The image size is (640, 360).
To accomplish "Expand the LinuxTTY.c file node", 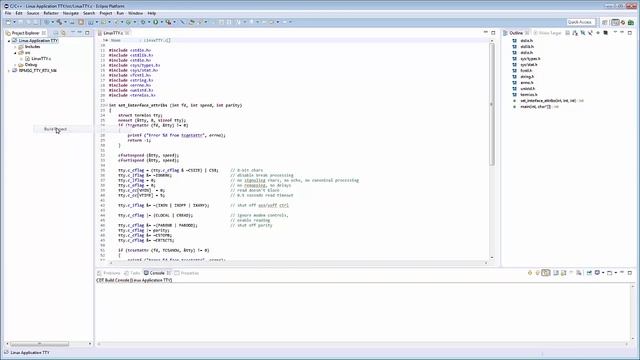I will coord(22,59).
